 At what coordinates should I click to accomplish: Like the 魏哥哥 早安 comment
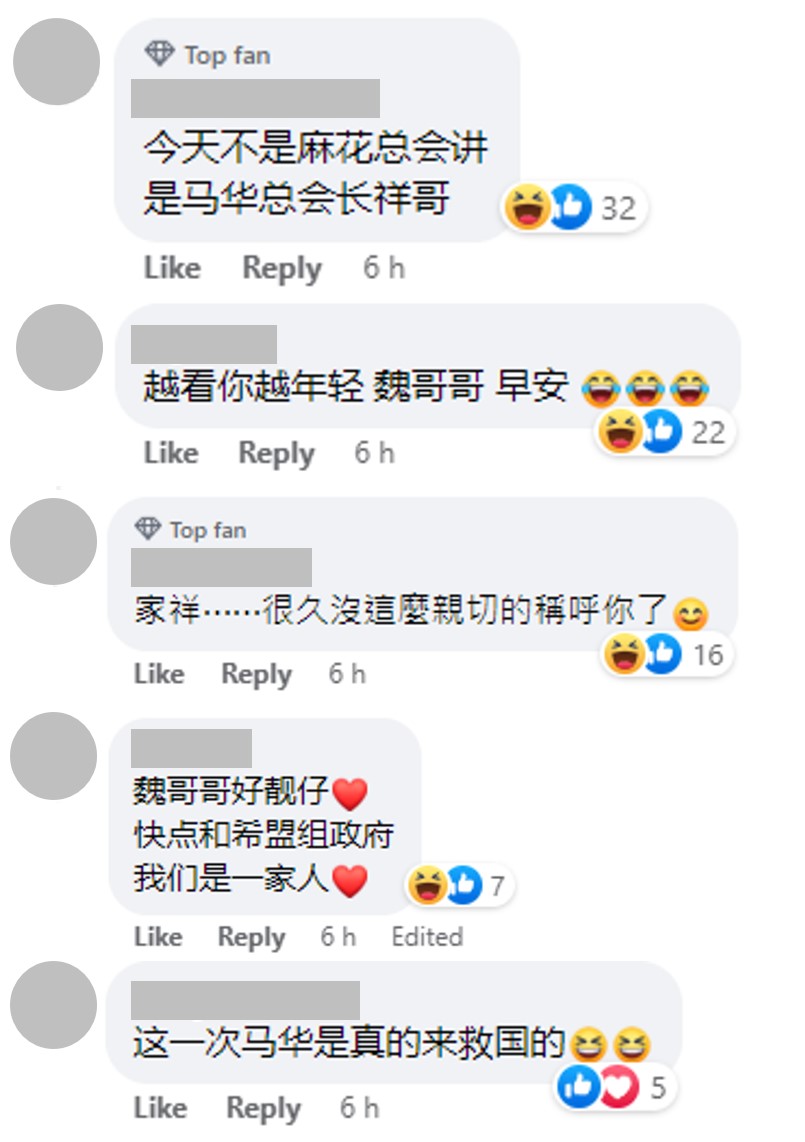(171, 453)
